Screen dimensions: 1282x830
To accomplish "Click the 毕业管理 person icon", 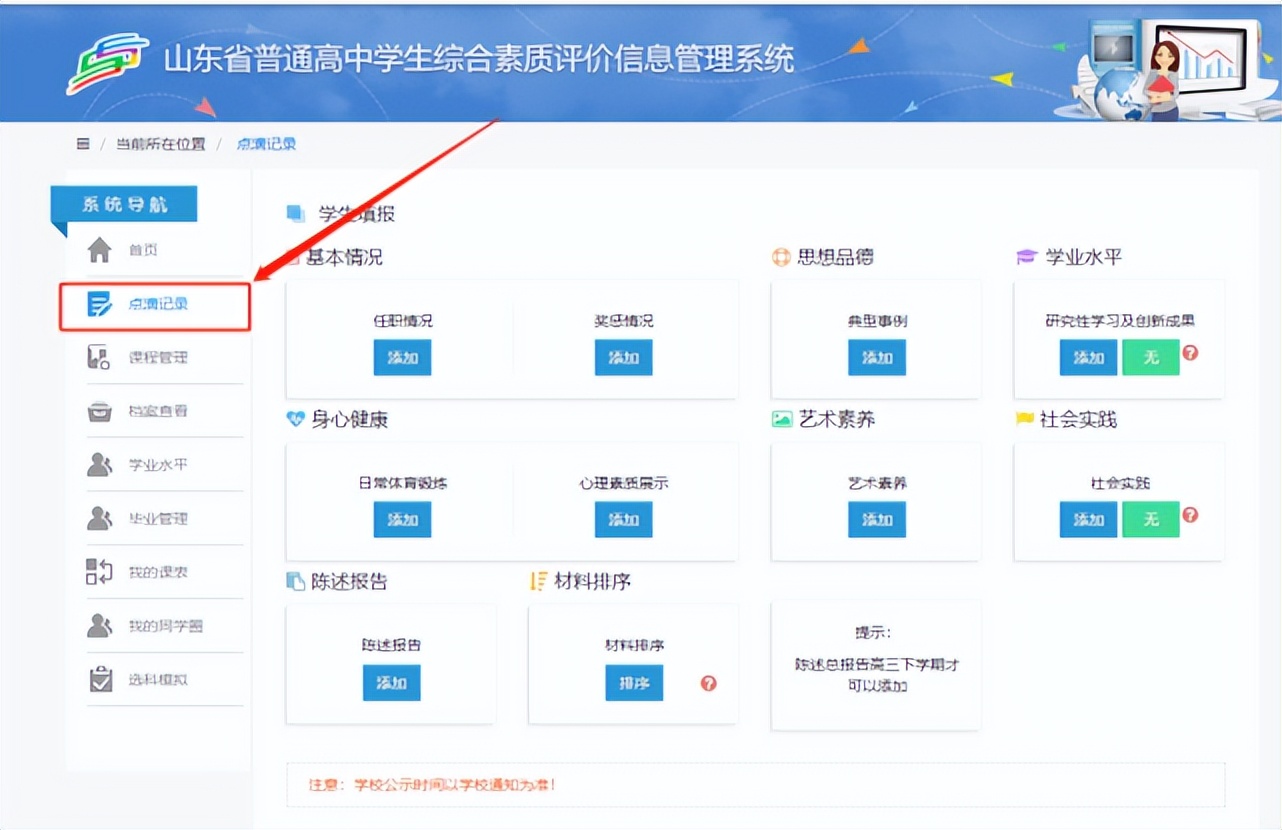I will [99, 519].
